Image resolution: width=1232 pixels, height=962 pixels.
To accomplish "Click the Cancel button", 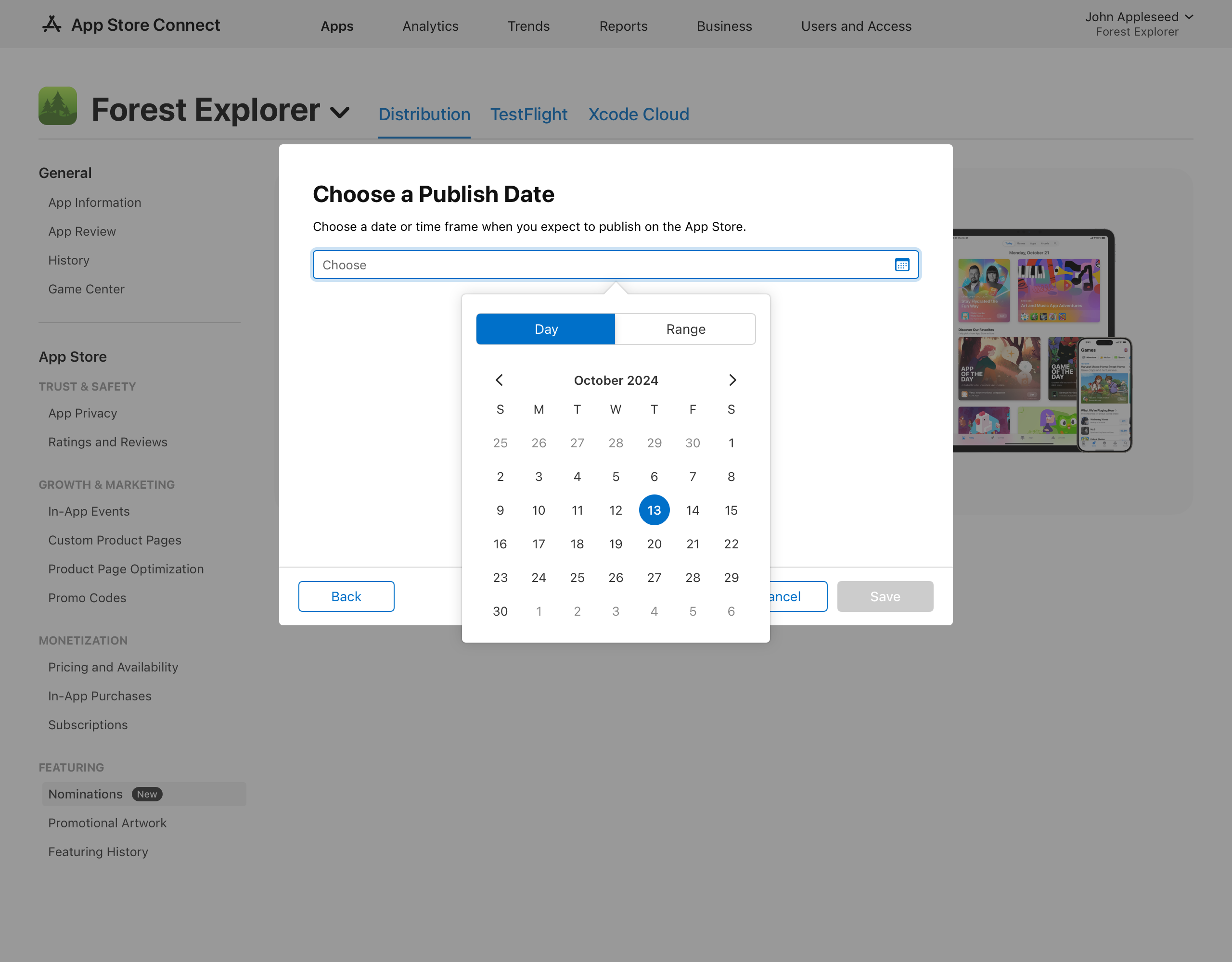I will (x=780, y=596).
